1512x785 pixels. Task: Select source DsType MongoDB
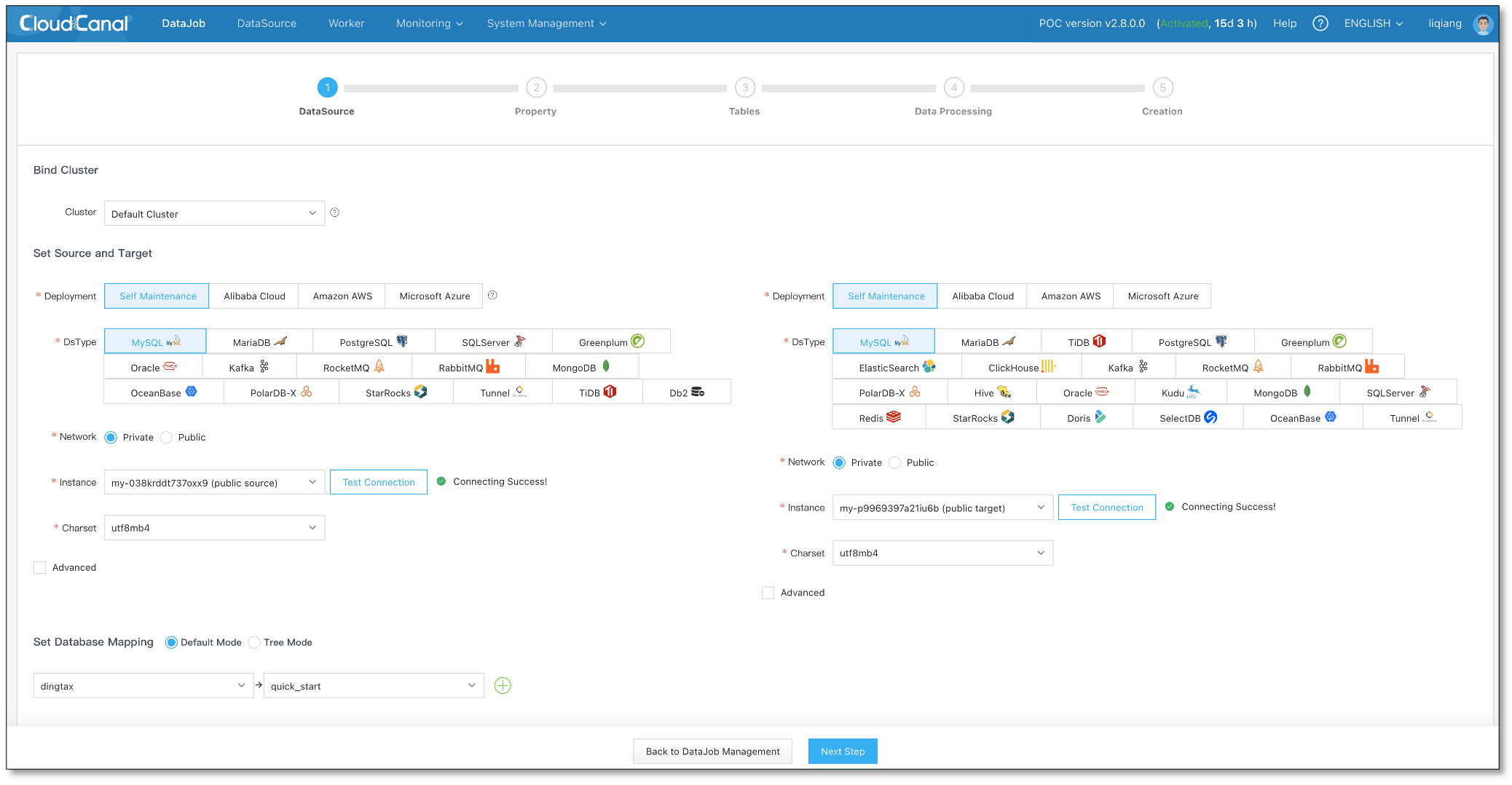click(x=582, y=367)
